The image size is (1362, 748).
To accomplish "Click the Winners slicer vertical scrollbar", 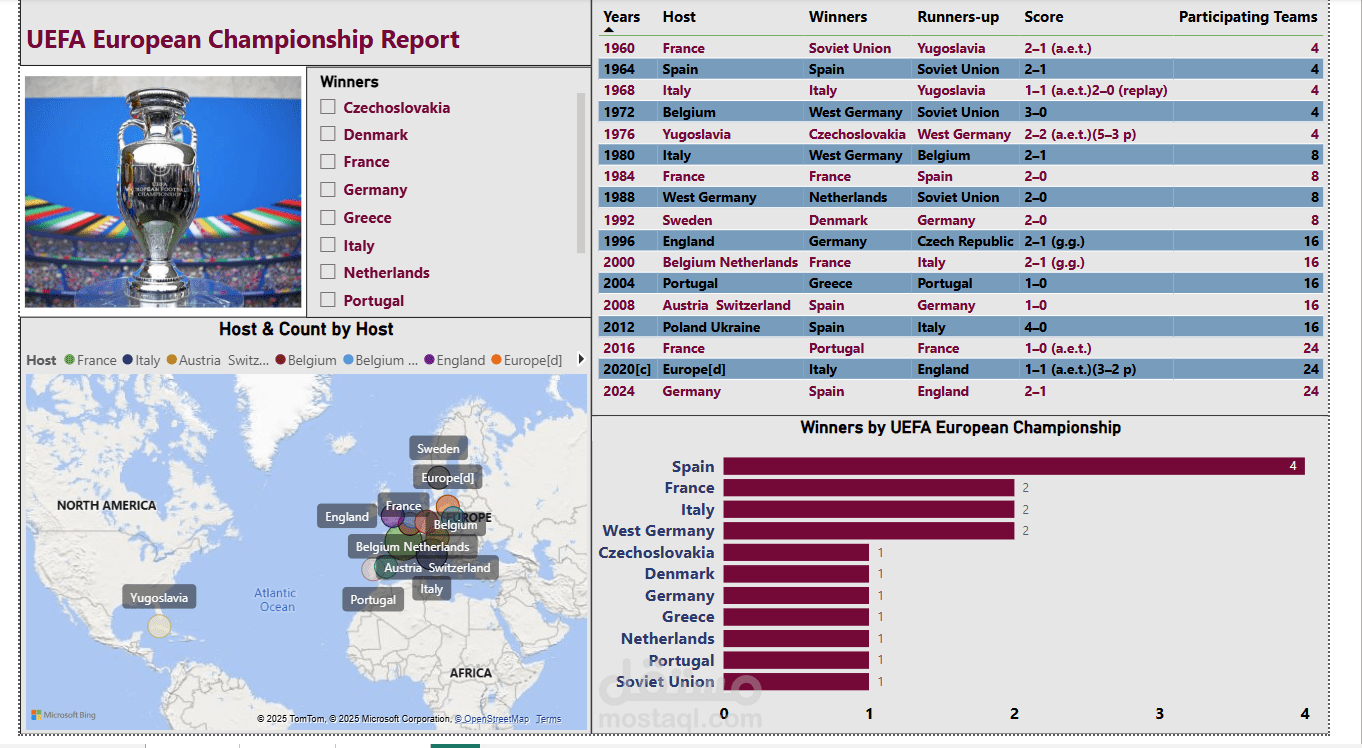I will [581, 172].
